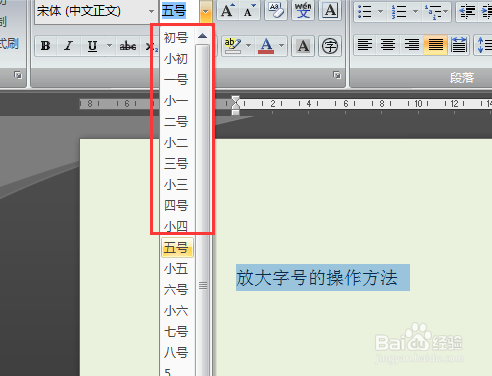Screen dimensions: 492x376
Task: Toggle Italic formatting
Action: (x=69, y=46)
